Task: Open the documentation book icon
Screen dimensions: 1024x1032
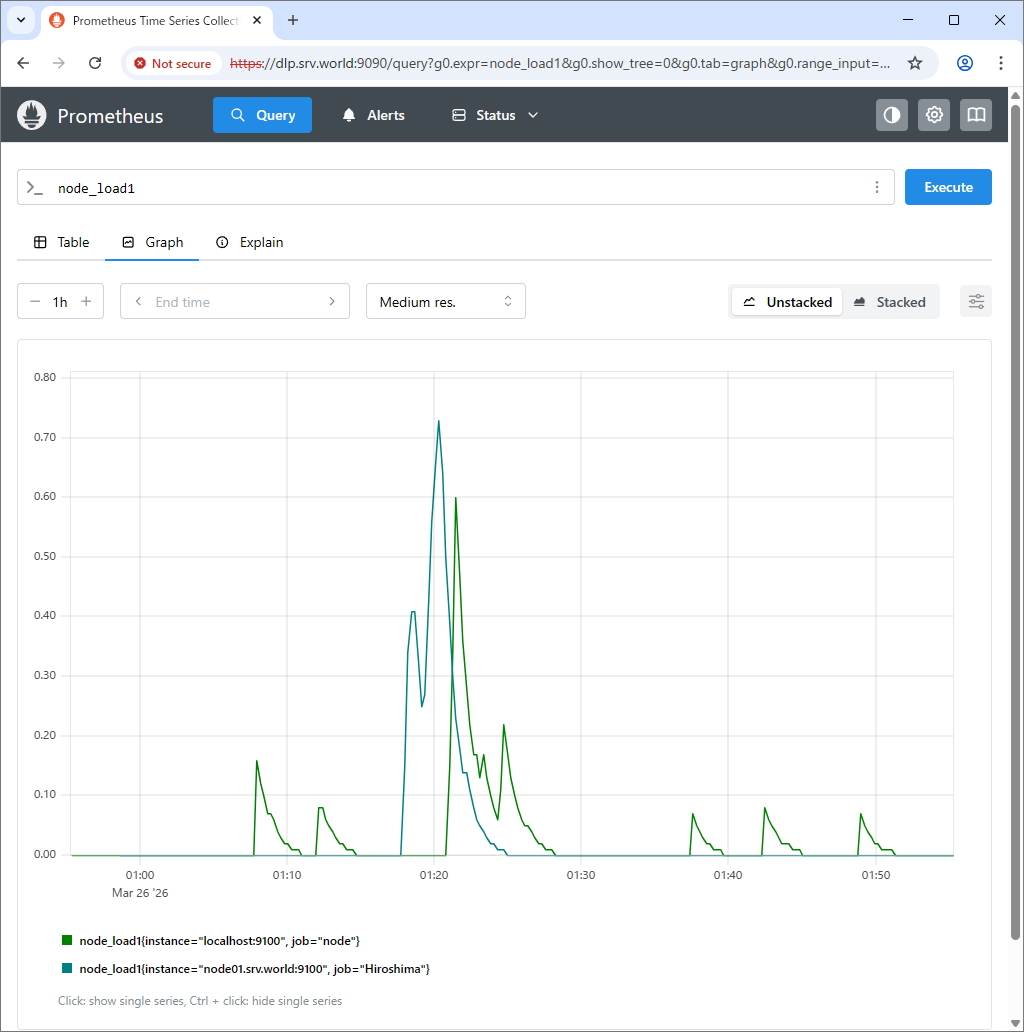Action: pos(976,115)
